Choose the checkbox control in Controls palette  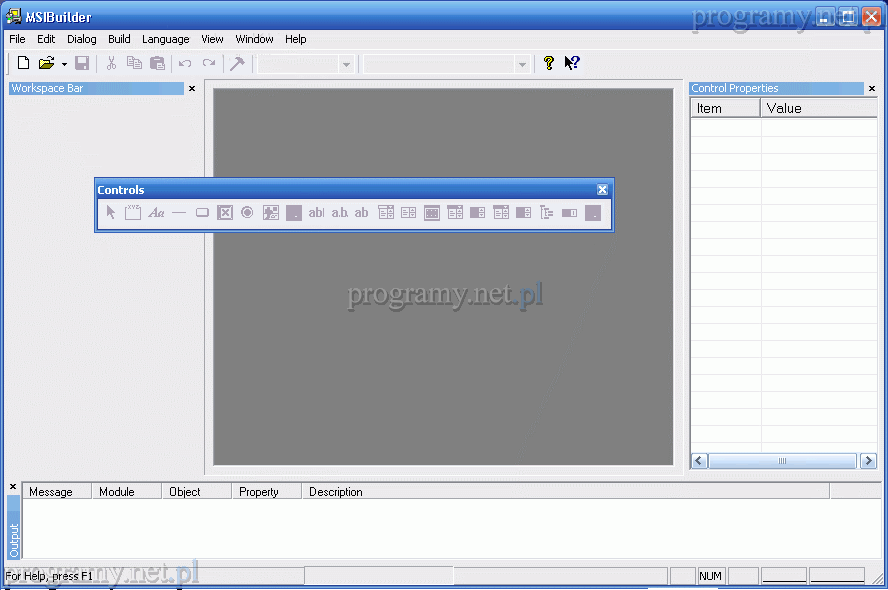[225, 212]
